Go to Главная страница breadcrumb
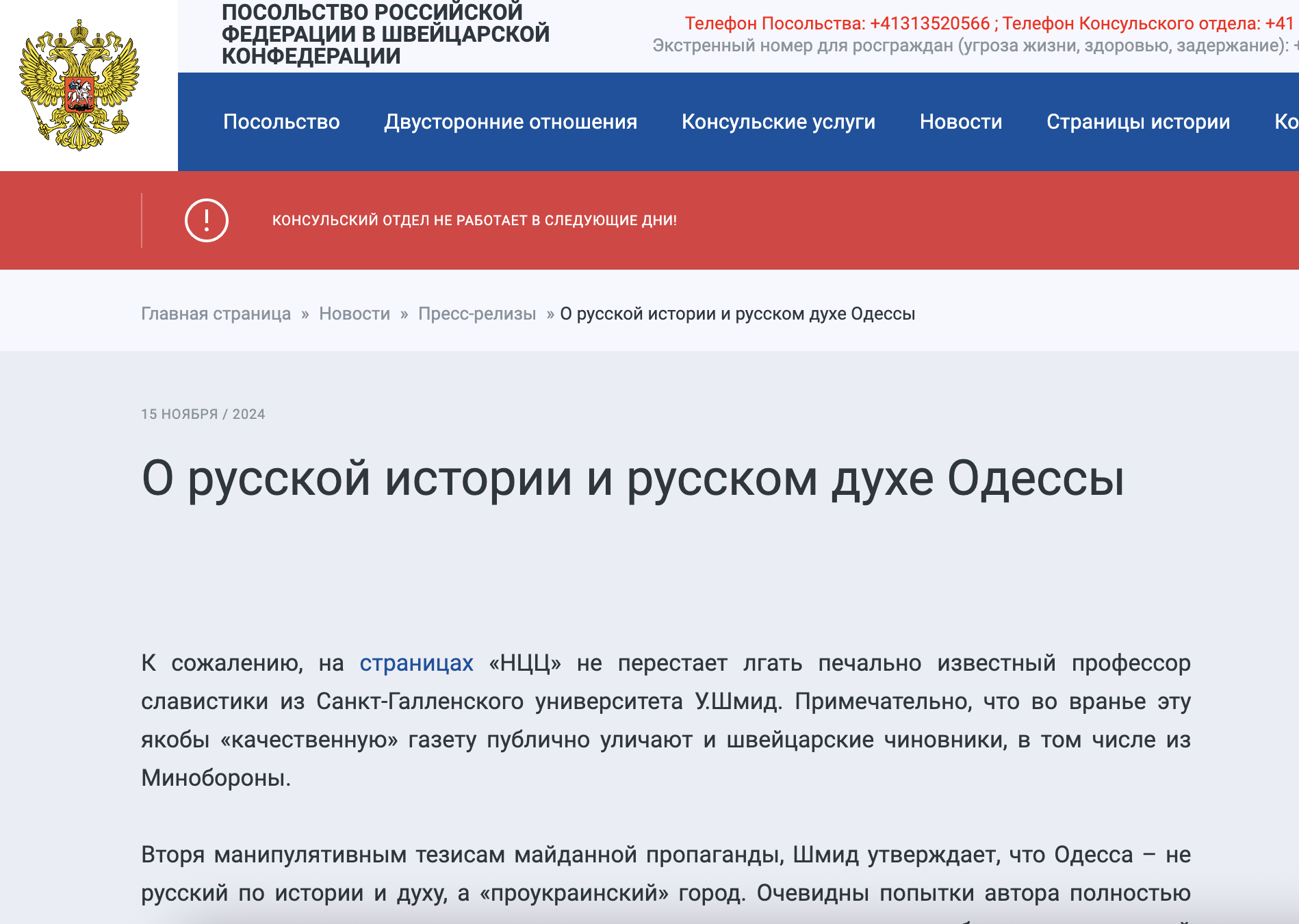Viewport: 1299px width, 924px height. (216, 313)
